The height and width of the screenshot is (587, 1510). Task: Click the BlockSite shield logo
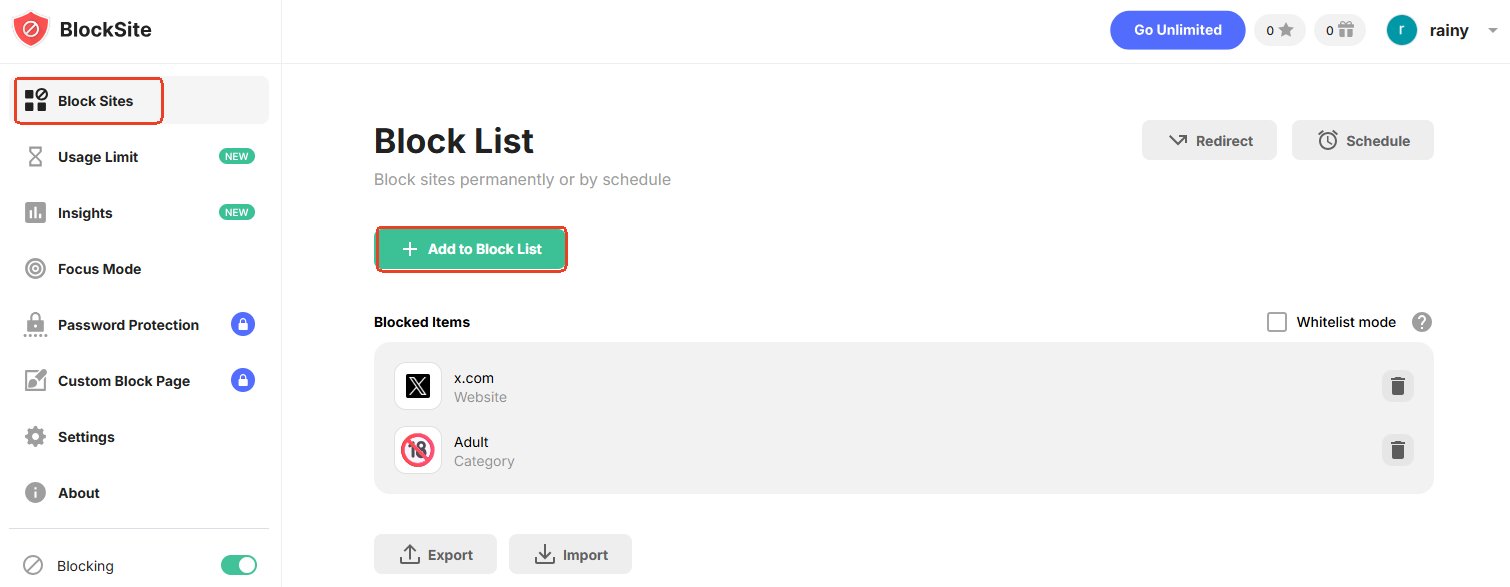pyautogui.click(x=30, y=29)
